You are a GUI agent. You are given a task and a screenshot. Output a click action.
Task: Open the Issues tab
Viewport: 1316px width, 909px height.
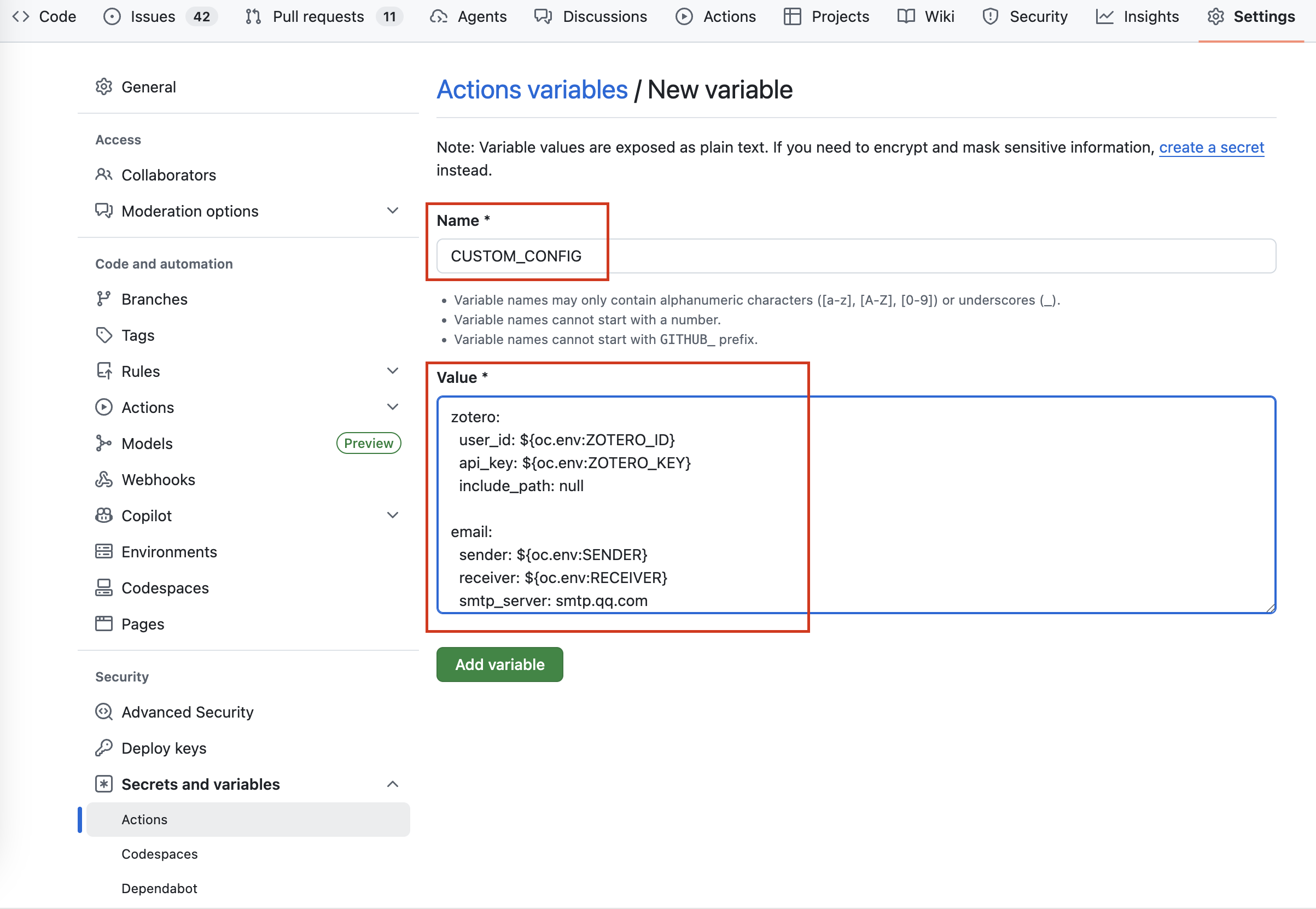pos(160,16)
